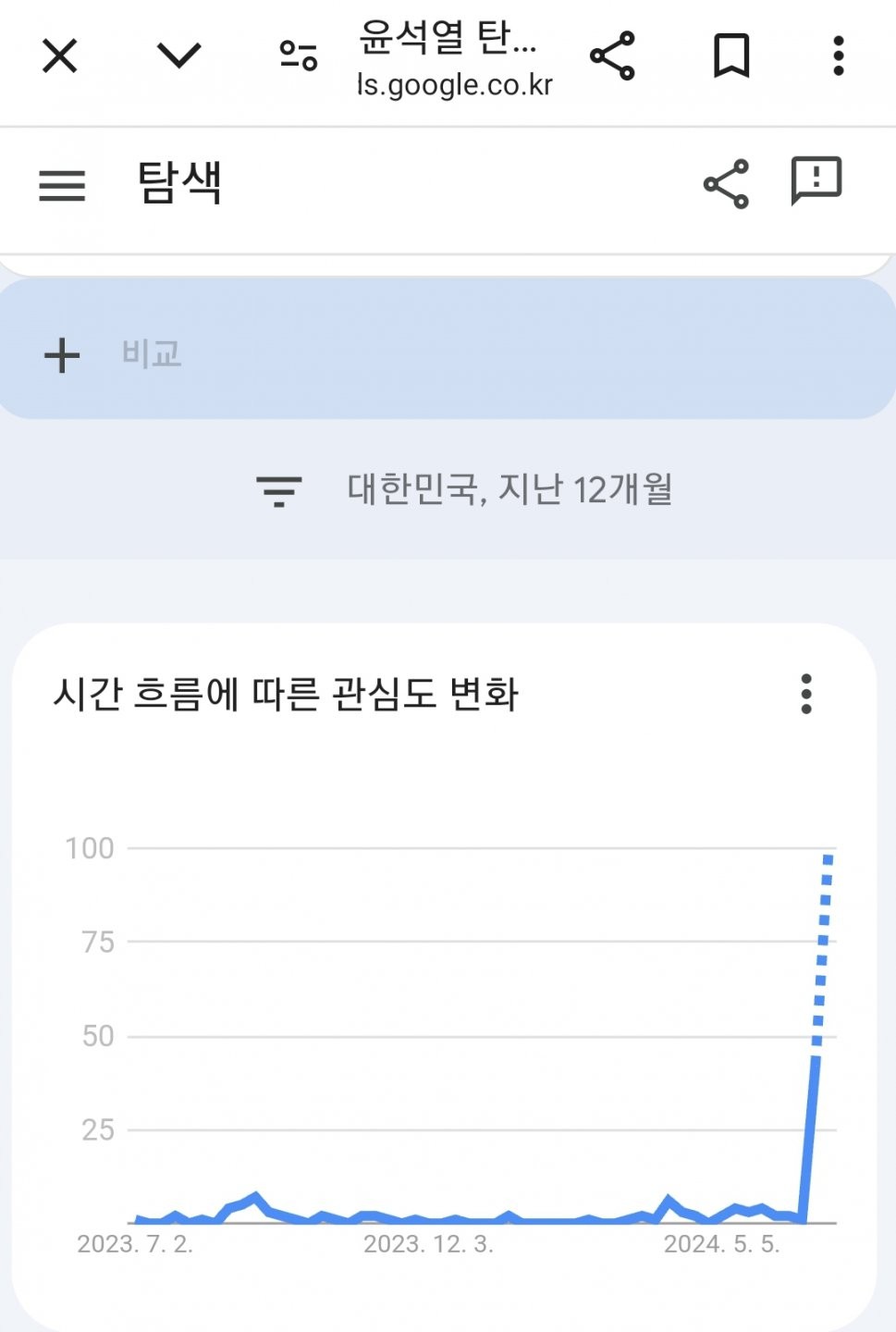
Task: Open site settings tune icon
Action: [299, 56]
